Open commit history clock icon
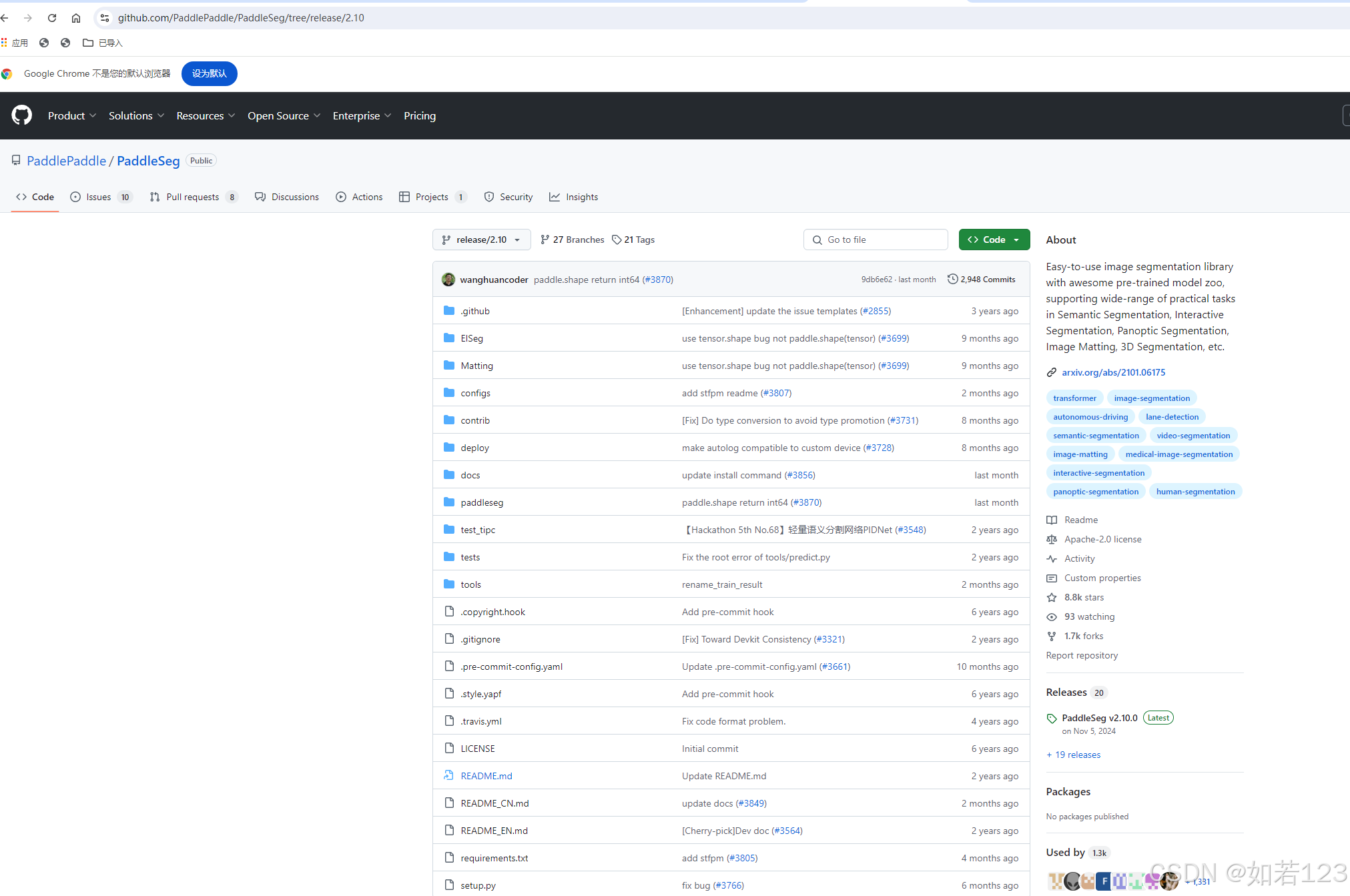 [953, 280]
